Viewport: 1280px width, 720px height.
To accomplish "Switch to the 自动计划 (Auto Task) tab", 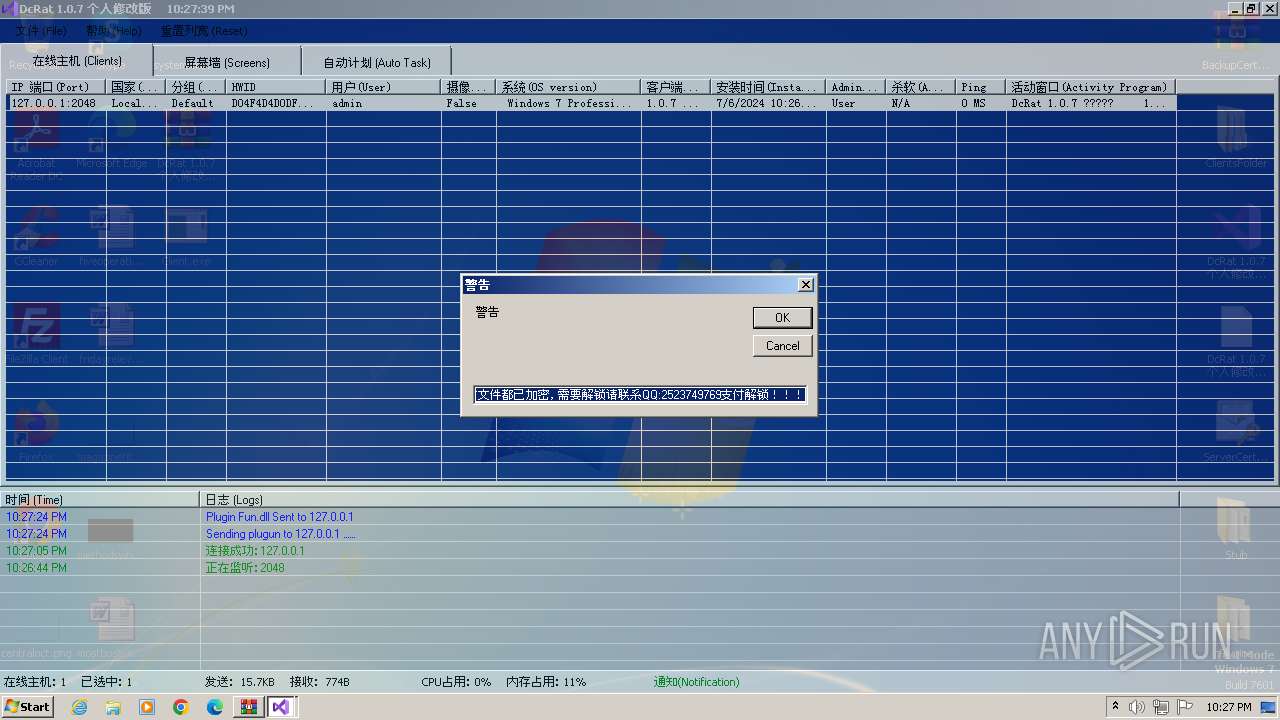I will 377,62.
